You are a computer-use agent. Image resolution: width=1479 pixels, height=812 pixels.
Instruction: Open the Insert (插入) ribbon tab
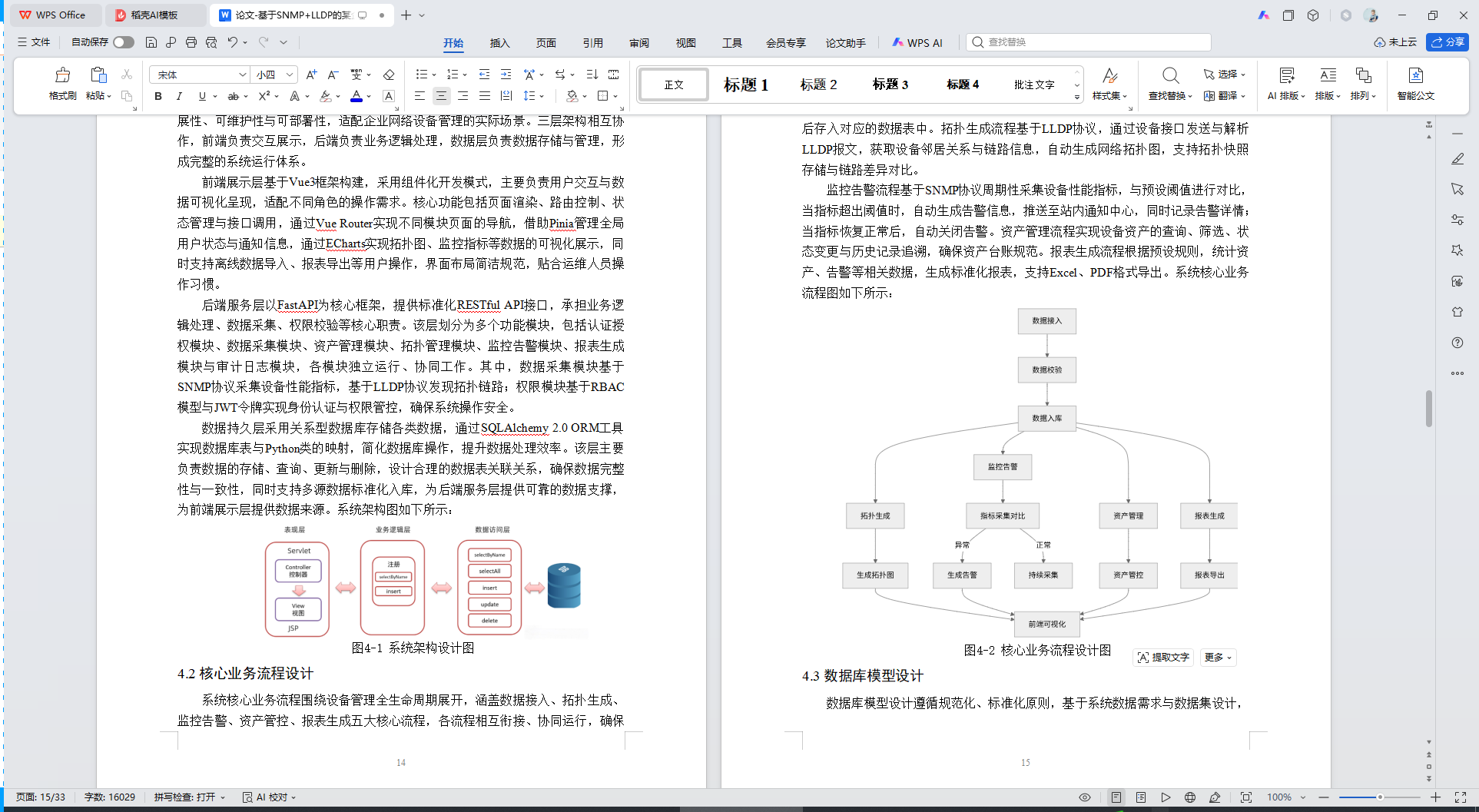click(499, 43)
